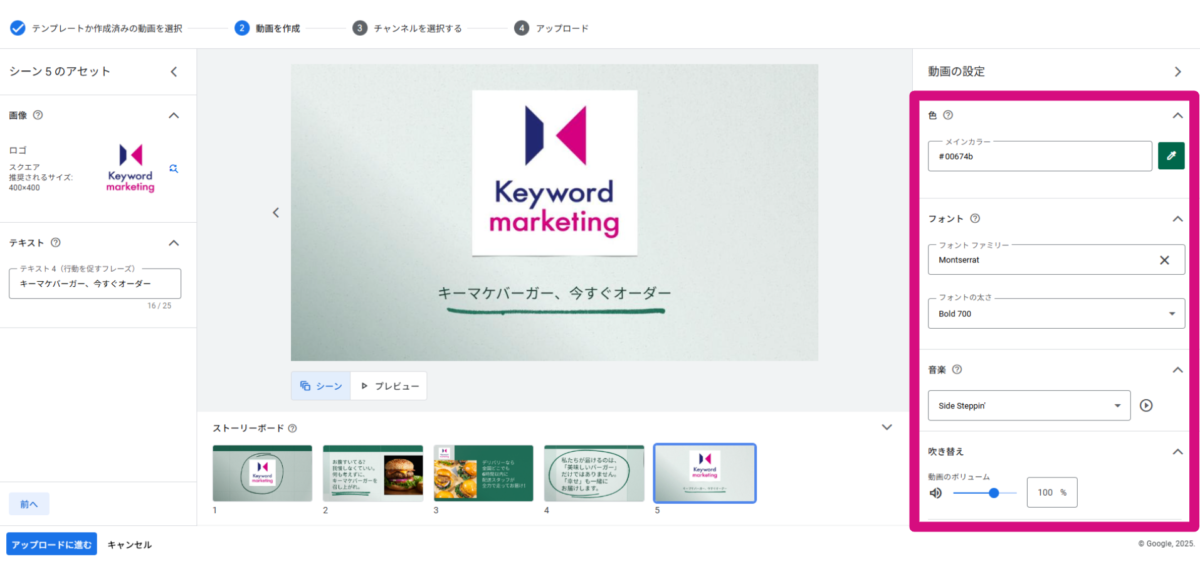The height and width of the screenshot is (566, 1200).
Task: Collapse the 色 settings section
Action: [x=1177, y=115]
